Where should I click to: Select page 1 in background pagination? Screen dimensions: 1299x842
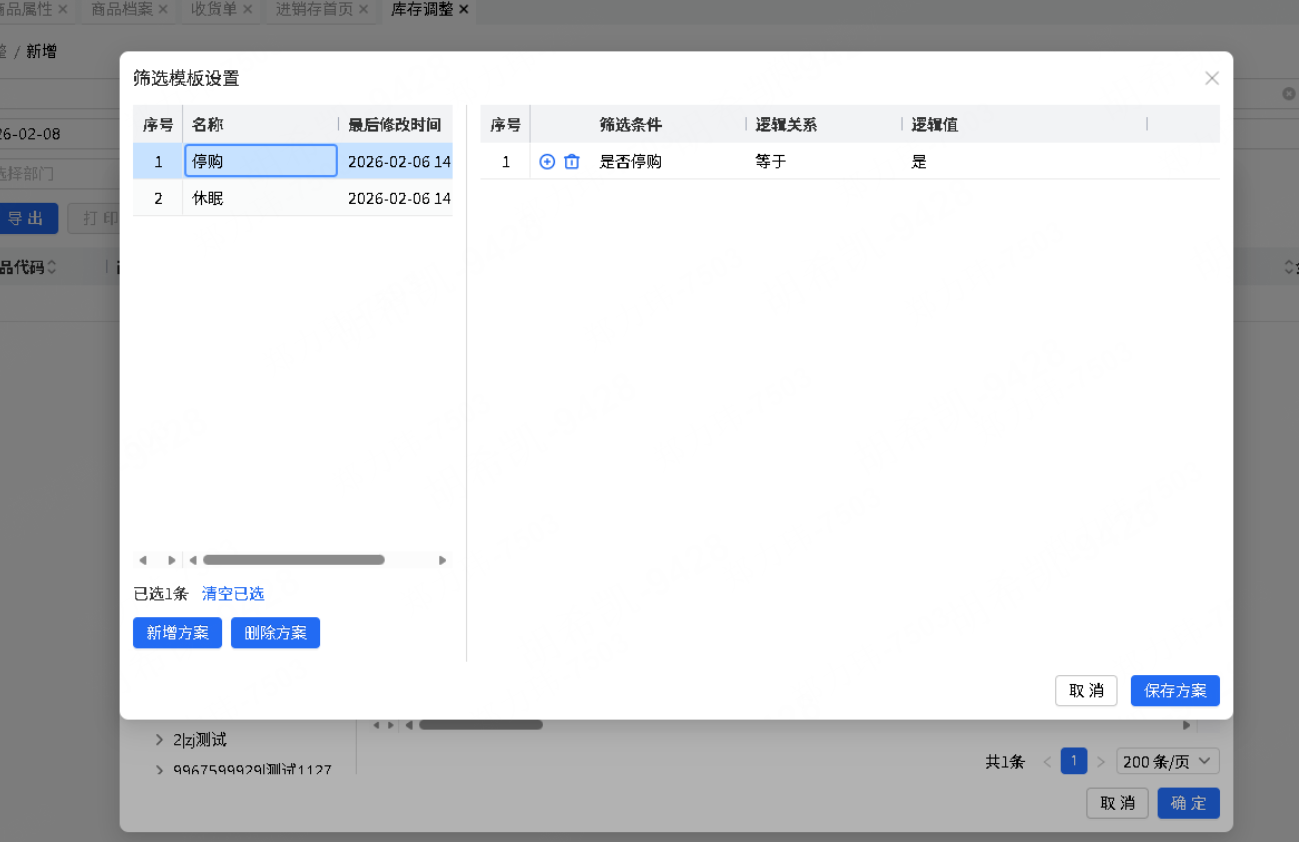point(1073,762)
